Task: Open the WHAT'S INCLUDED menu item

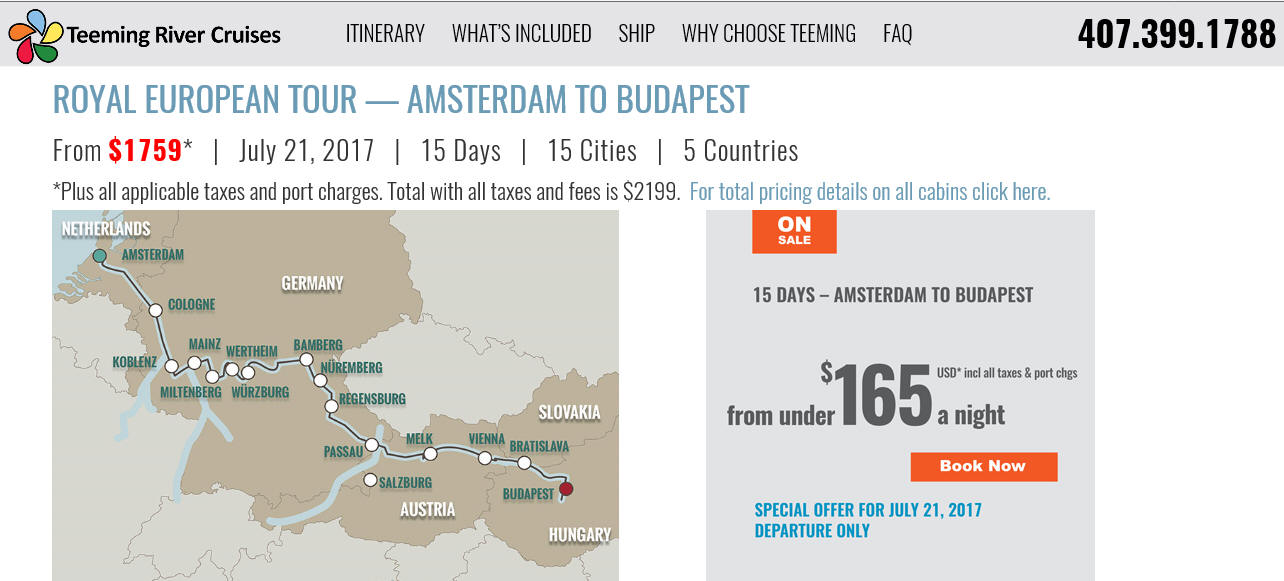Action: pyautogui.click(x=521, y=34)
